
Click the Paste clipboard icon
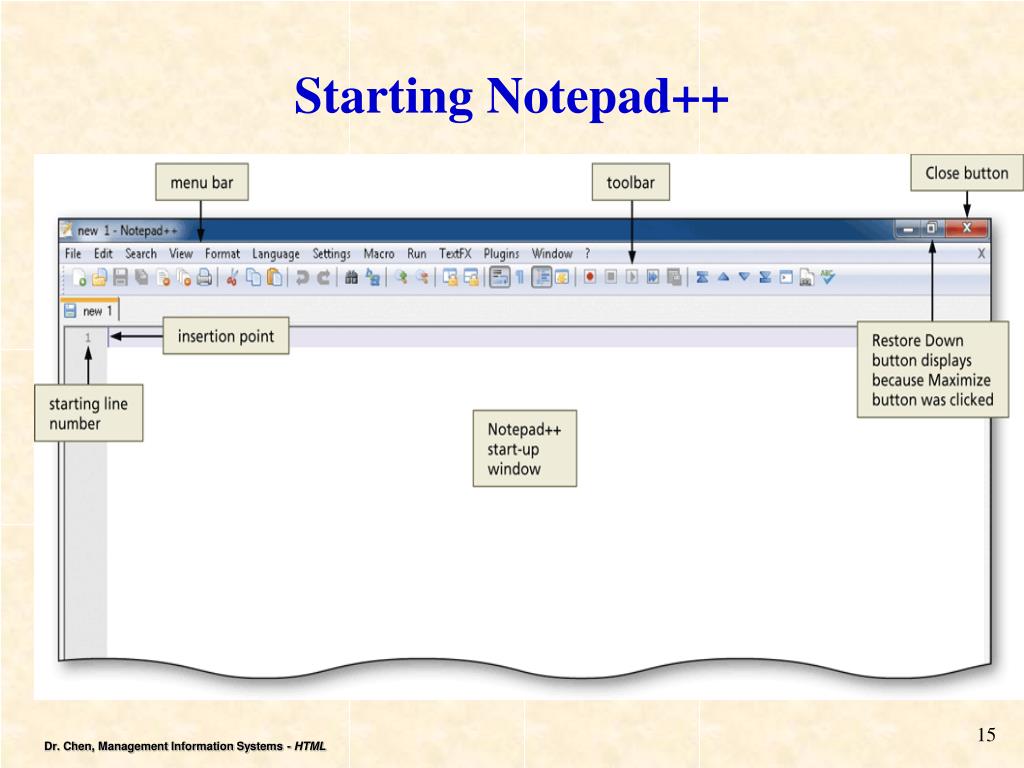pos(275,278)
